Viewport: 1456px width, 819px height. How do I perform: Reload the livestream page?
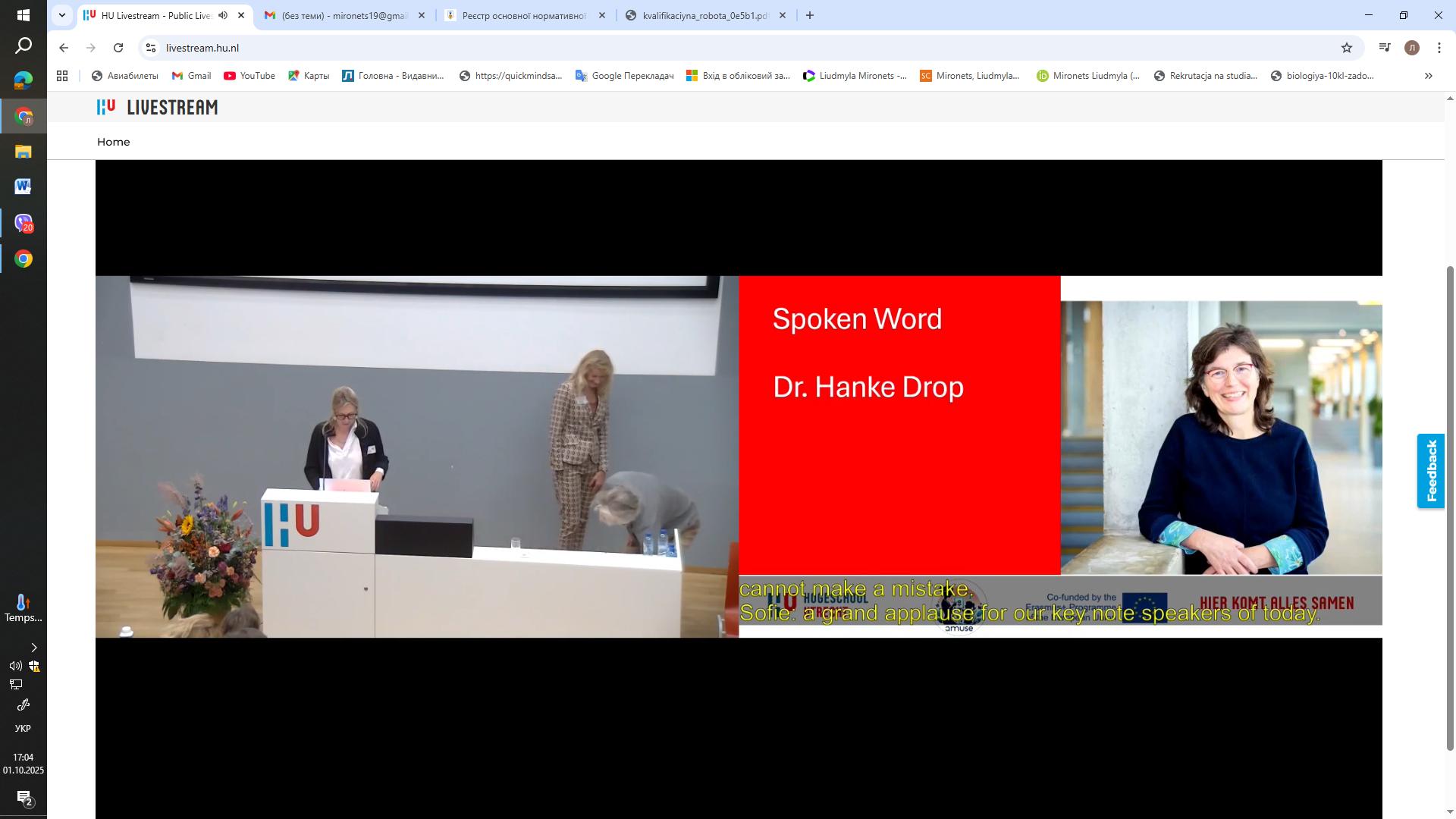[118, 48]
